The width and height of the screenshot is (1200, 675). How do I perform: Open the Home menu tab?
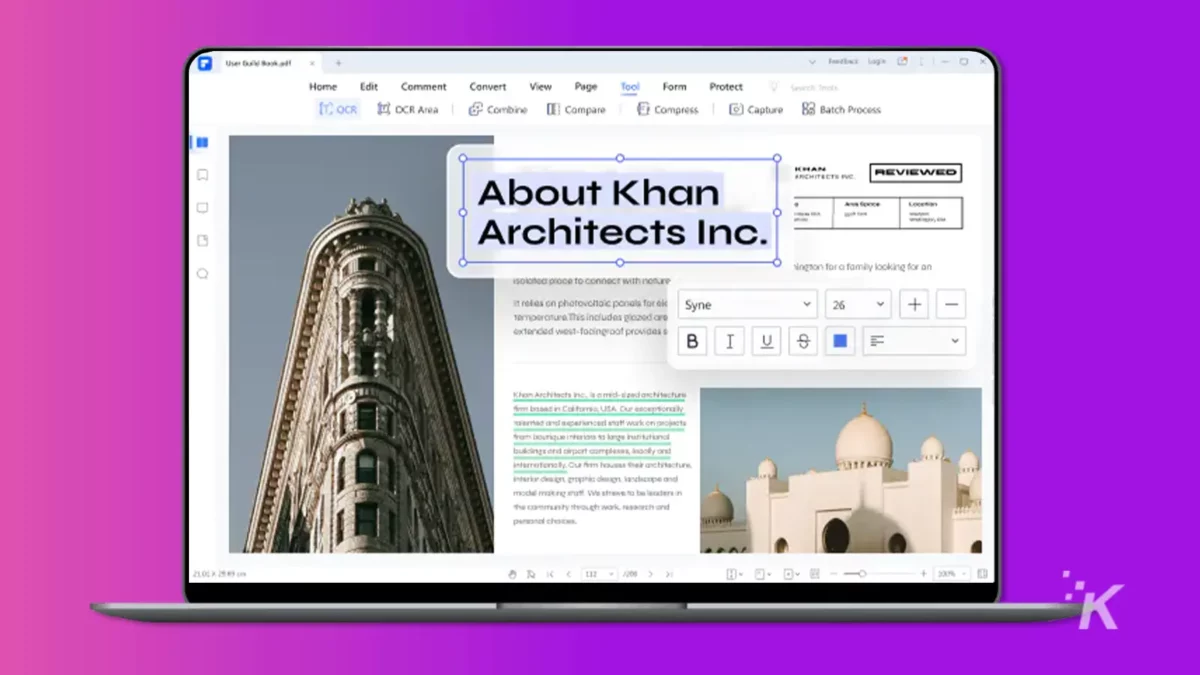pos(323,87)
